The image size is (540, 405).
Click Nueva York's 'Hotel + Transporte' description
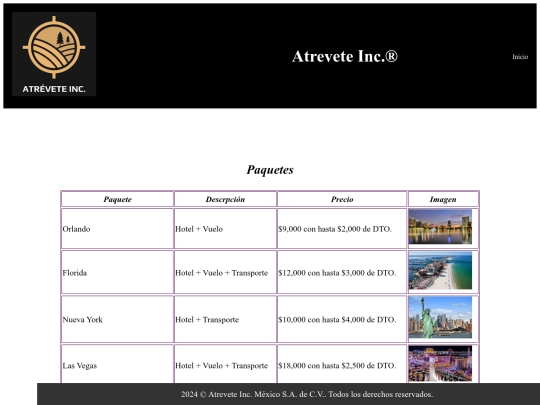207,320
